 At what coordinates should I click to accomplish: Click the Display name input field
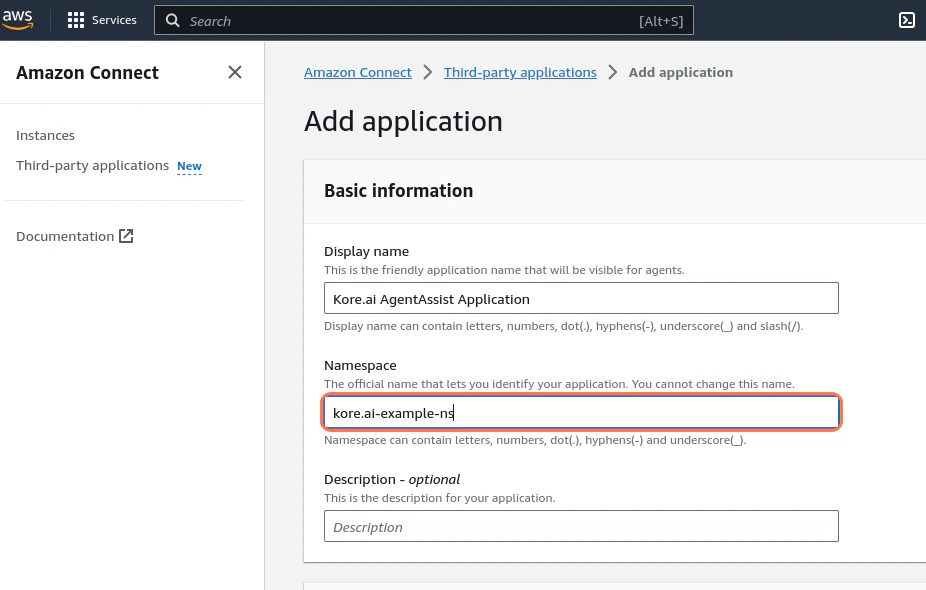click(581, 298)
